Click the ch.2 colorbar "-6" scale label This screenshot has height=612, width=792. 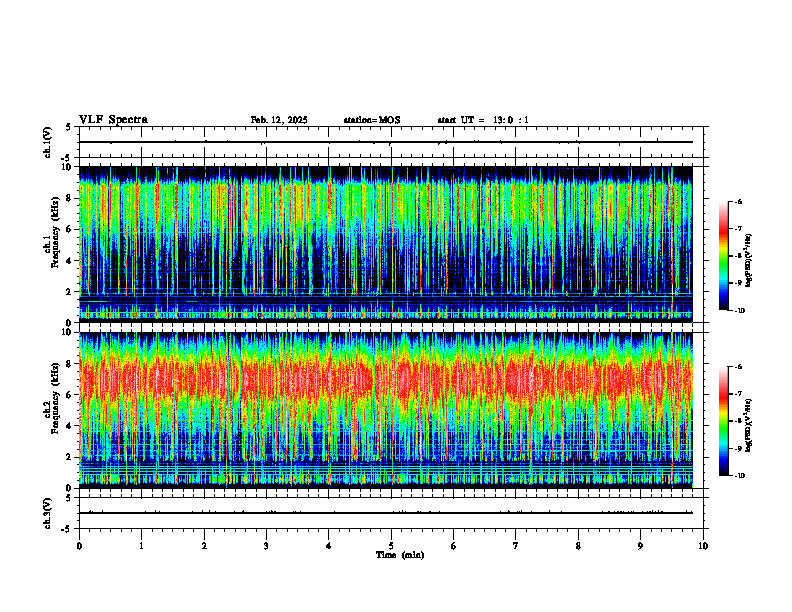click(738, 367)
